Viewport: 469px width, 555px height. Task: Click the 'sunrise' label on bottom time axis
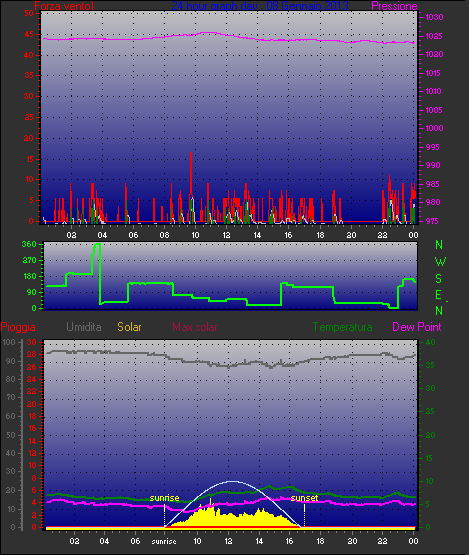(x=164, y=542)
